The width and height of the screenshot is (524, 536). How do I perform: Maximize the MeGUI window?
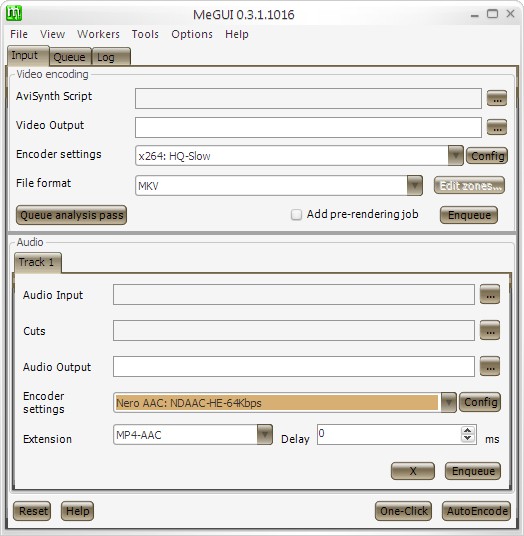coord(492,14)
